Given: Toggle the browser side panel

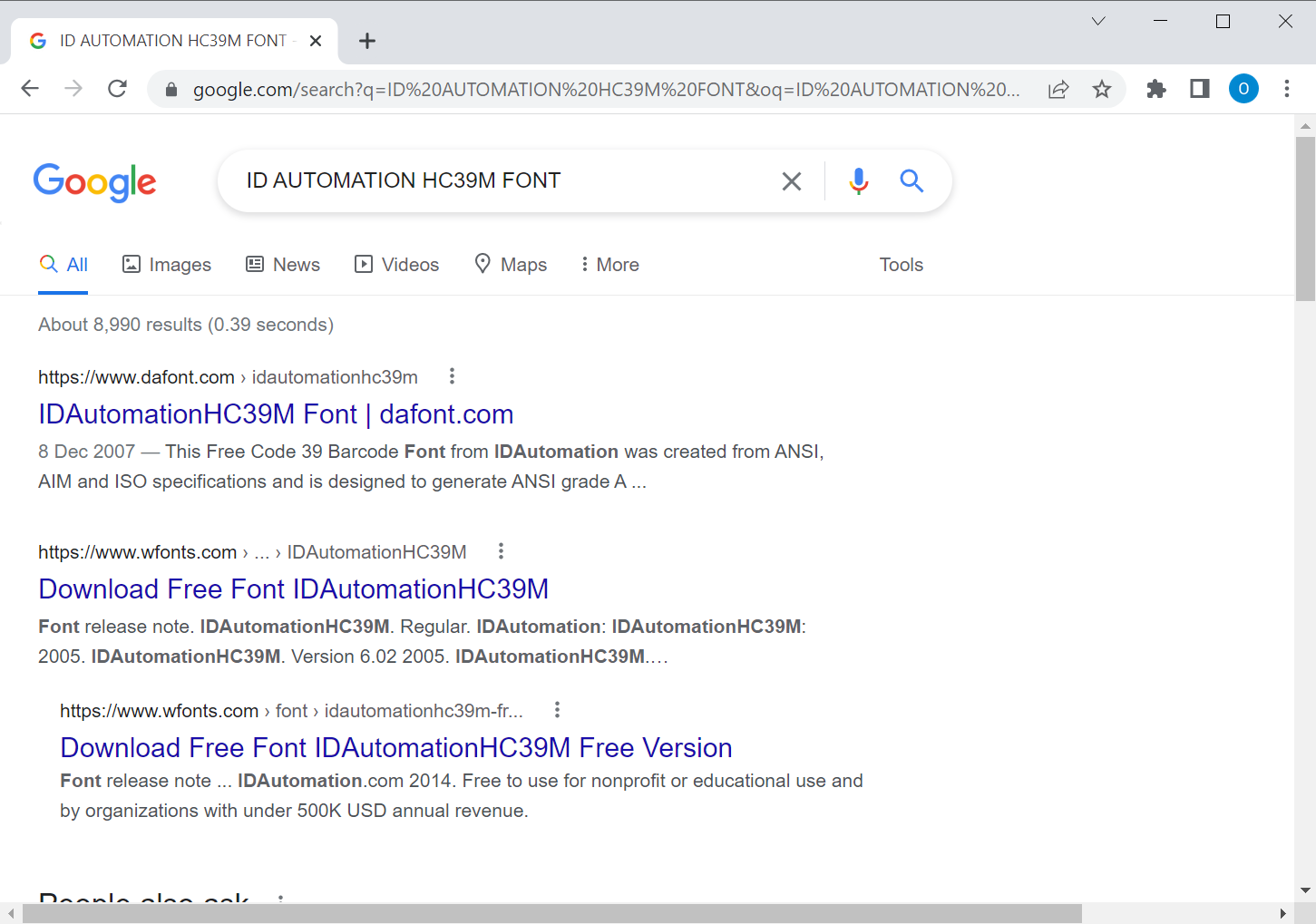Looking at the screenshot, I should tap(1199, 89).
